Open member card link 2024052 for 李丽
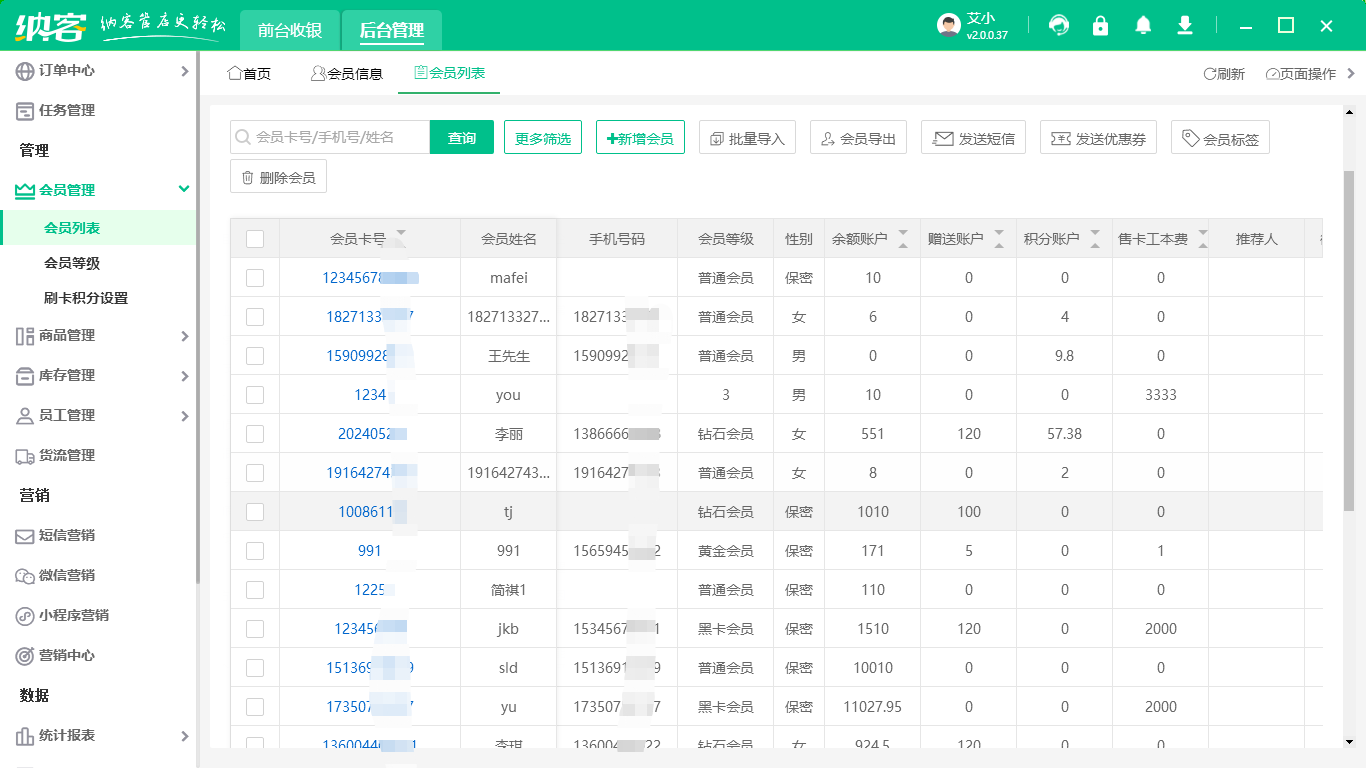The image size is (1366, 768). 370,433
